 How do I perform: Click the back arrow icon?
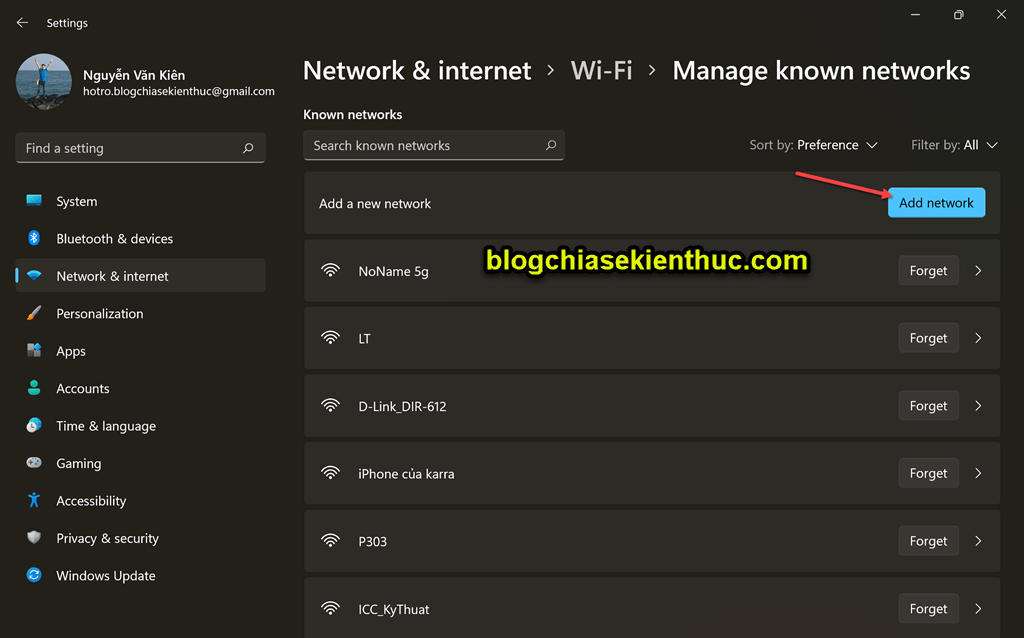[x=22, y=23]
